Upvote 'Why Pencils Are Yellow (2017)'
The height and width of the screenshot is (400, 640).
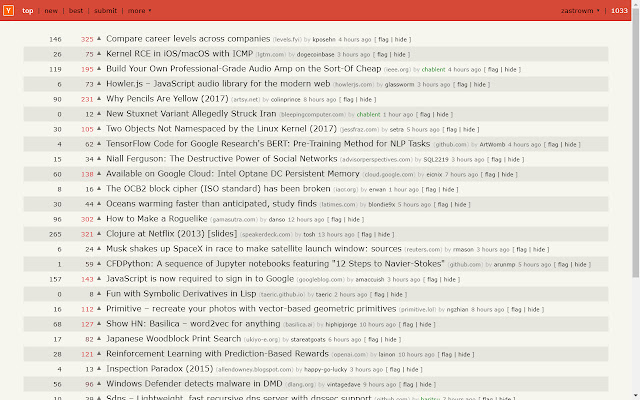point(99,98)
